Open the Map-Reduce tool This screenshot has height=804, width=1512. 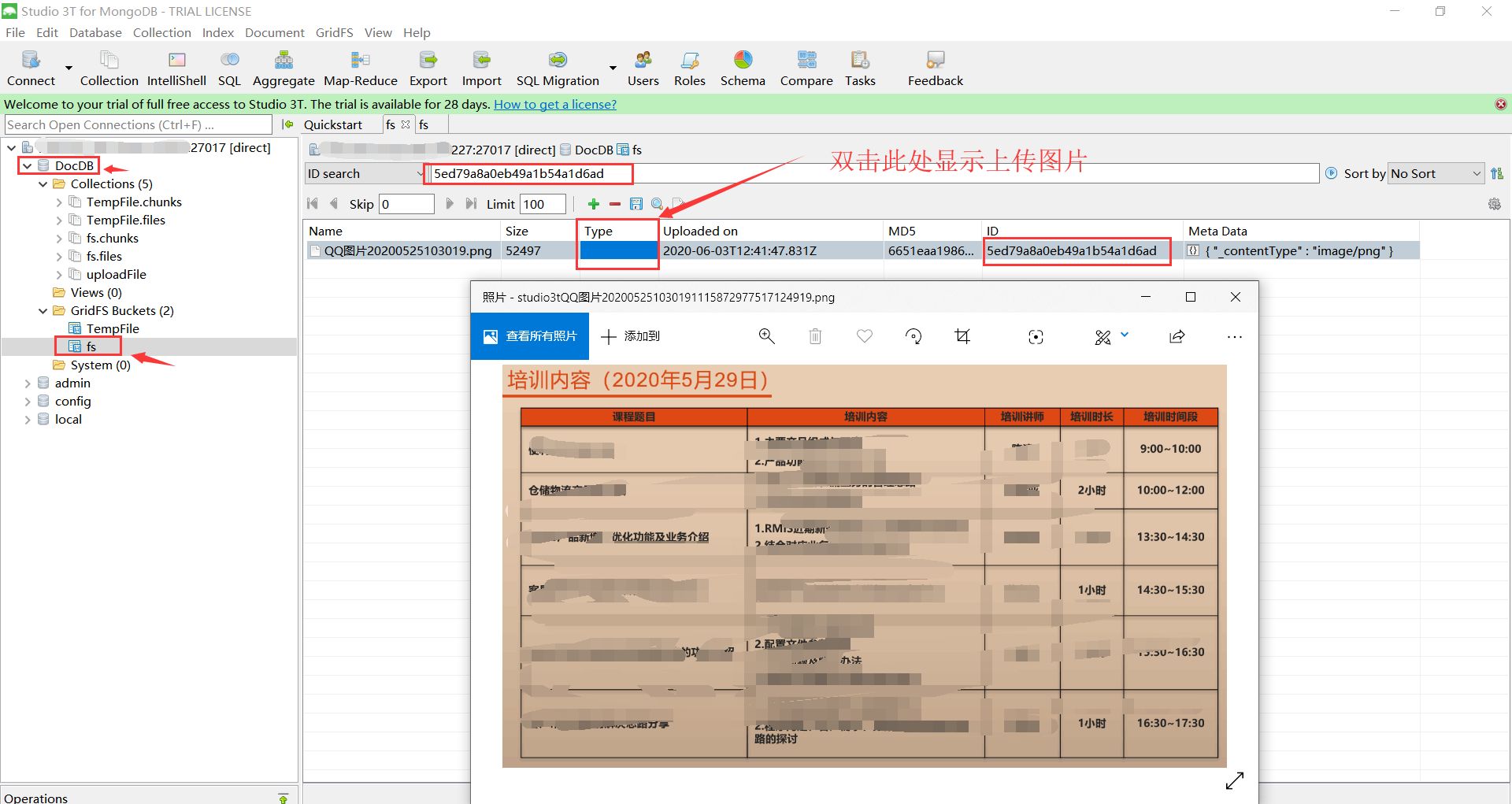click(x=361, y=68)
